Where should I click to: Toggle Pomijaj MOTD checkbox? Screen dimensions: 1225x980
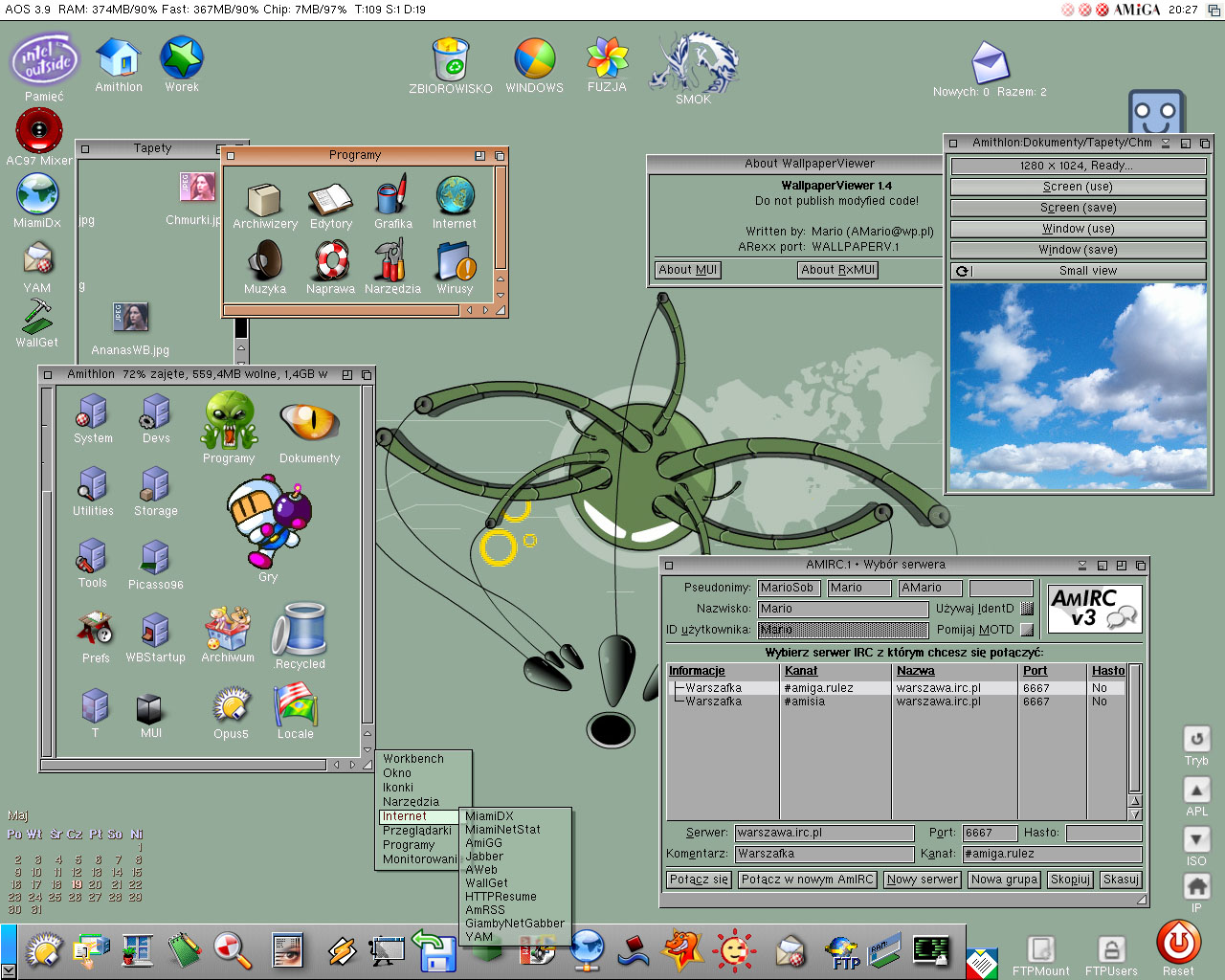[1027, 630]
